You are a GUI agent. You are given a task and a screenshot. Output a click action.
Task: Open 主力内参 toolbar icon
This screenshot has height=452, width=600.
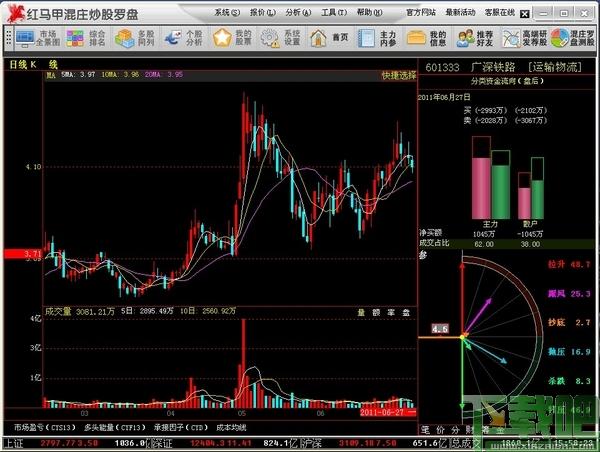[x=377, y=38]
